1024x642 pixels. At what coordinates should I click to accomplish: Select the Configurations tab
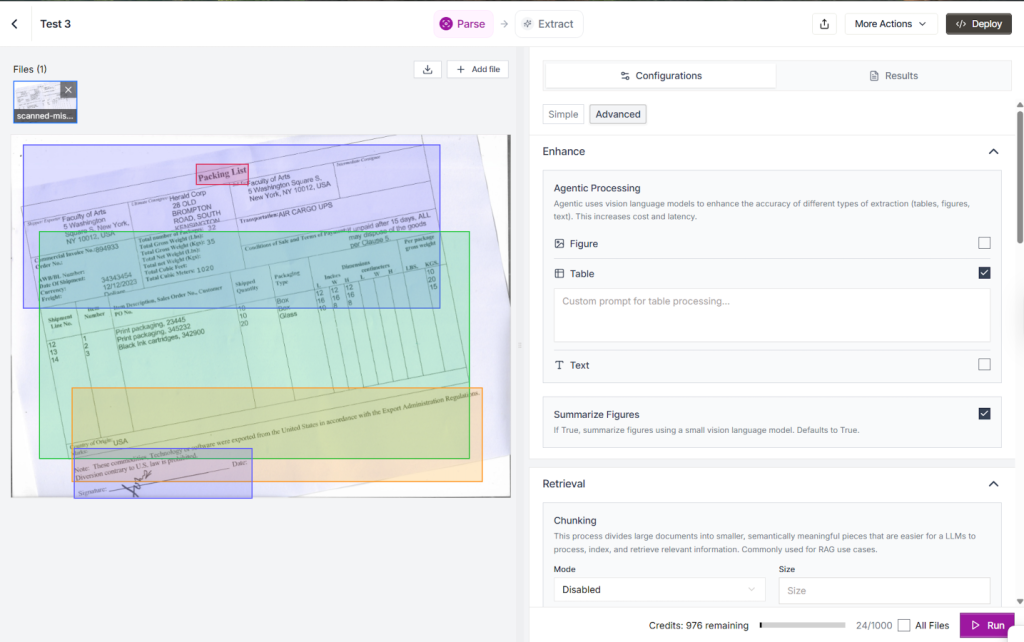pyautogui.click(x=661, y=76)
